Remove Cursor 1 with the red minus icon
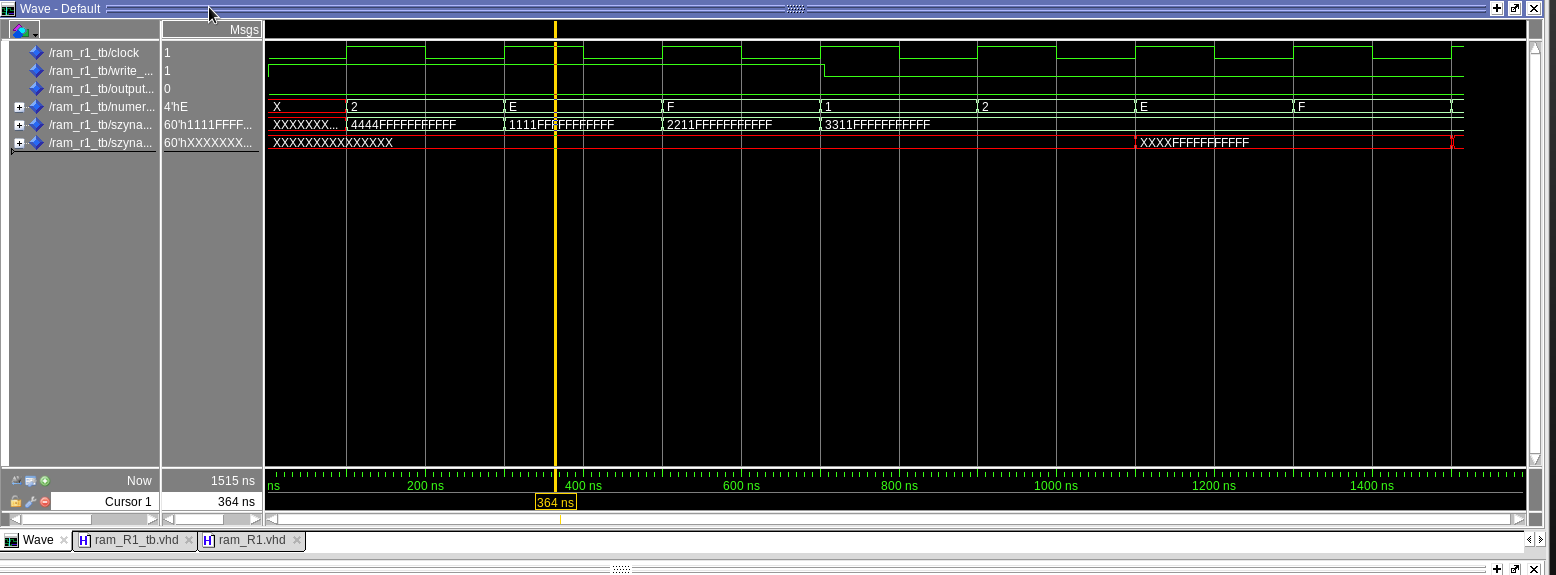Image resolution: width=1556 pixels, height=575 pixels. pyautogui.click(x=45, y=501)
